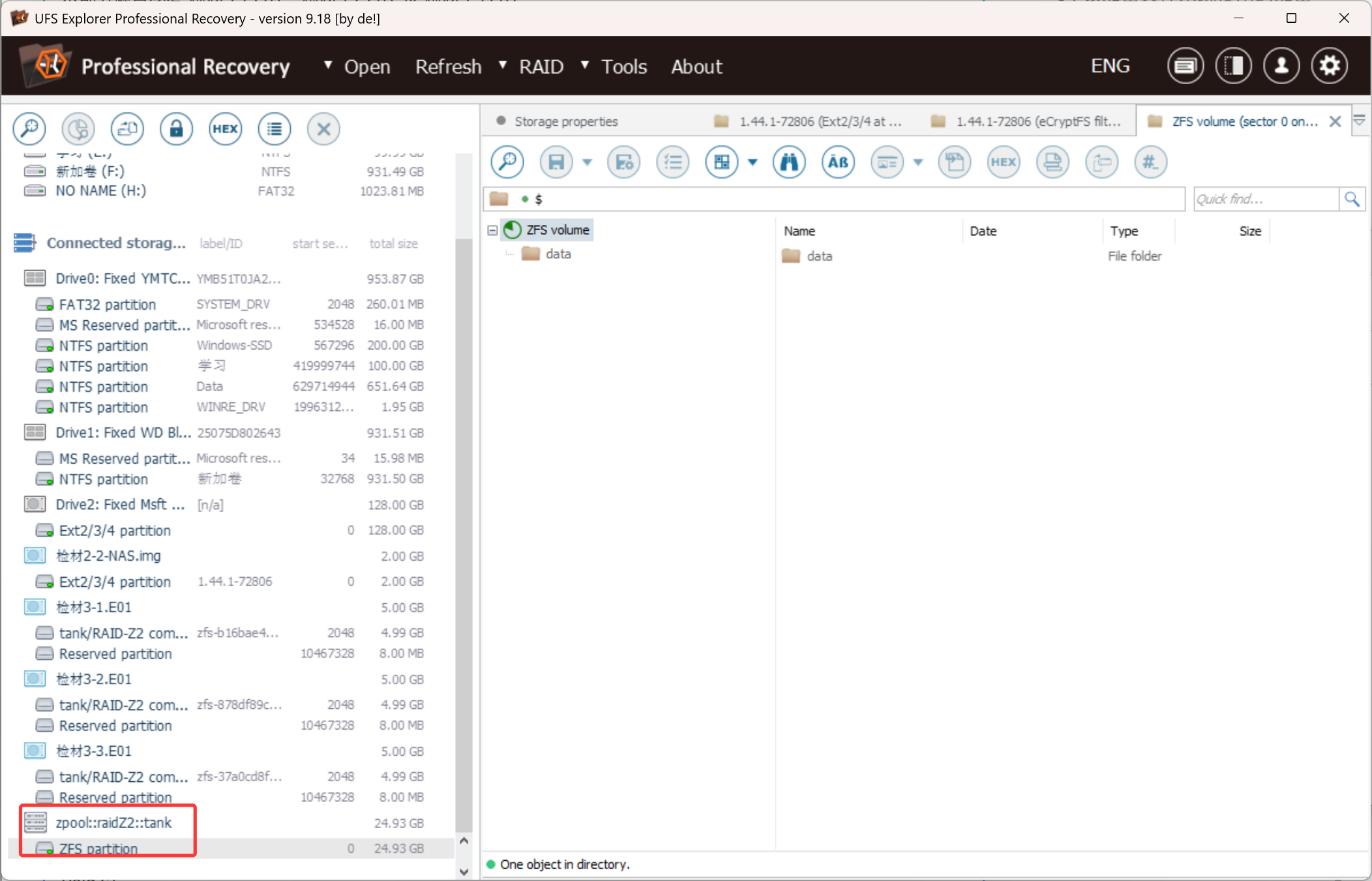This screenshot has height=881, width=1372.
Task: Select zpool::raidZ2::tank storage entry
Action: click(x=113, y=823)
